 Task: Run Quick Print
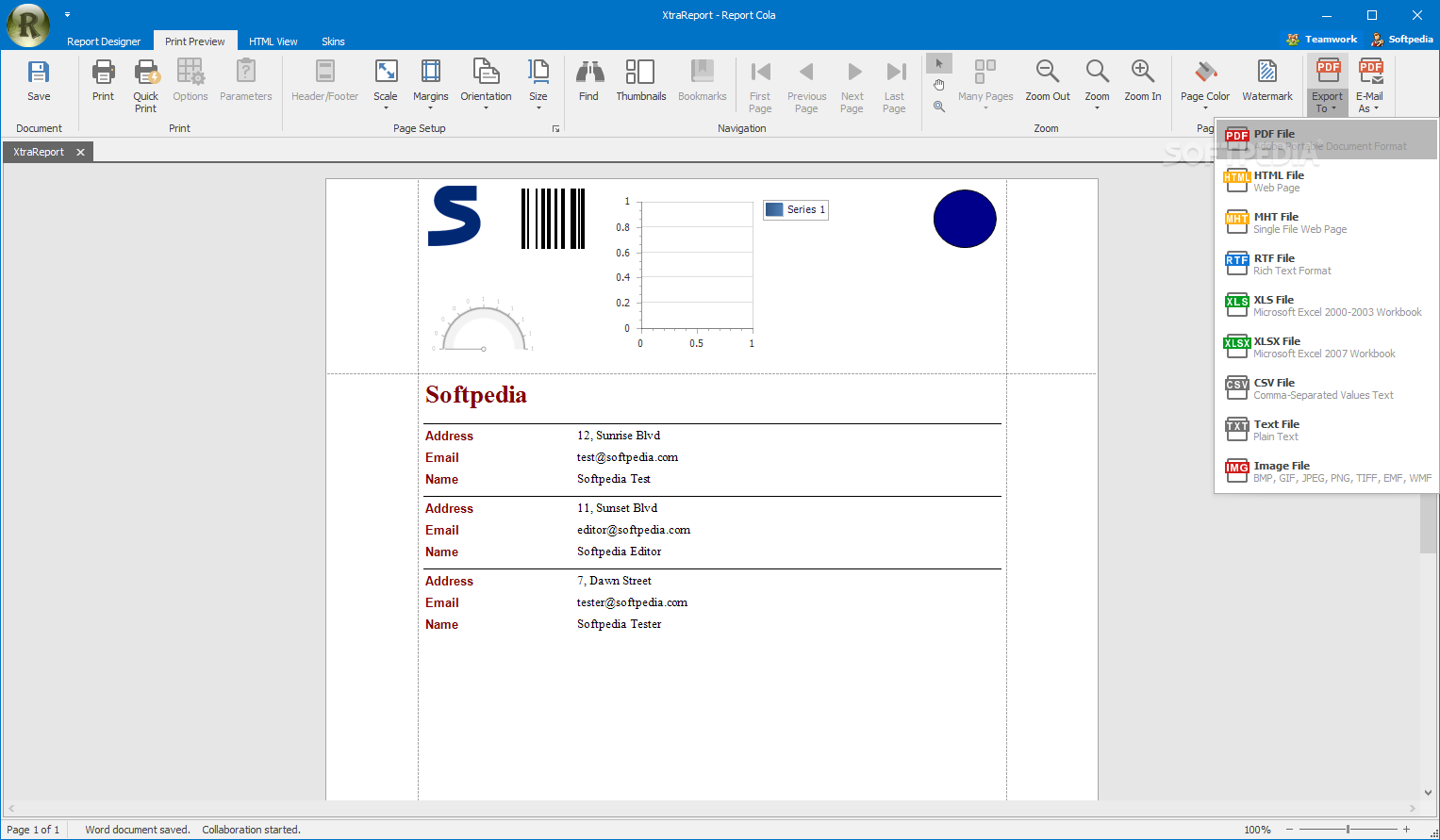coord(146,87)
